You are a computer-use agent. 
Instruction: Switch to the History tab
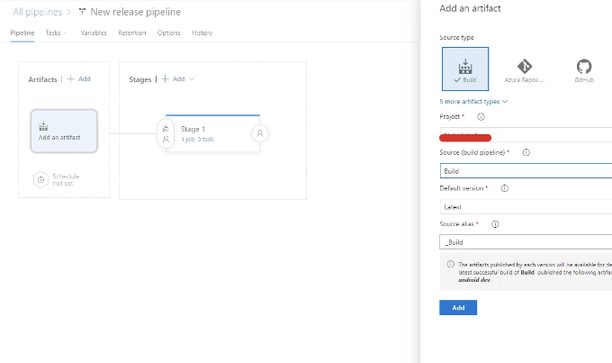(202, 33)
